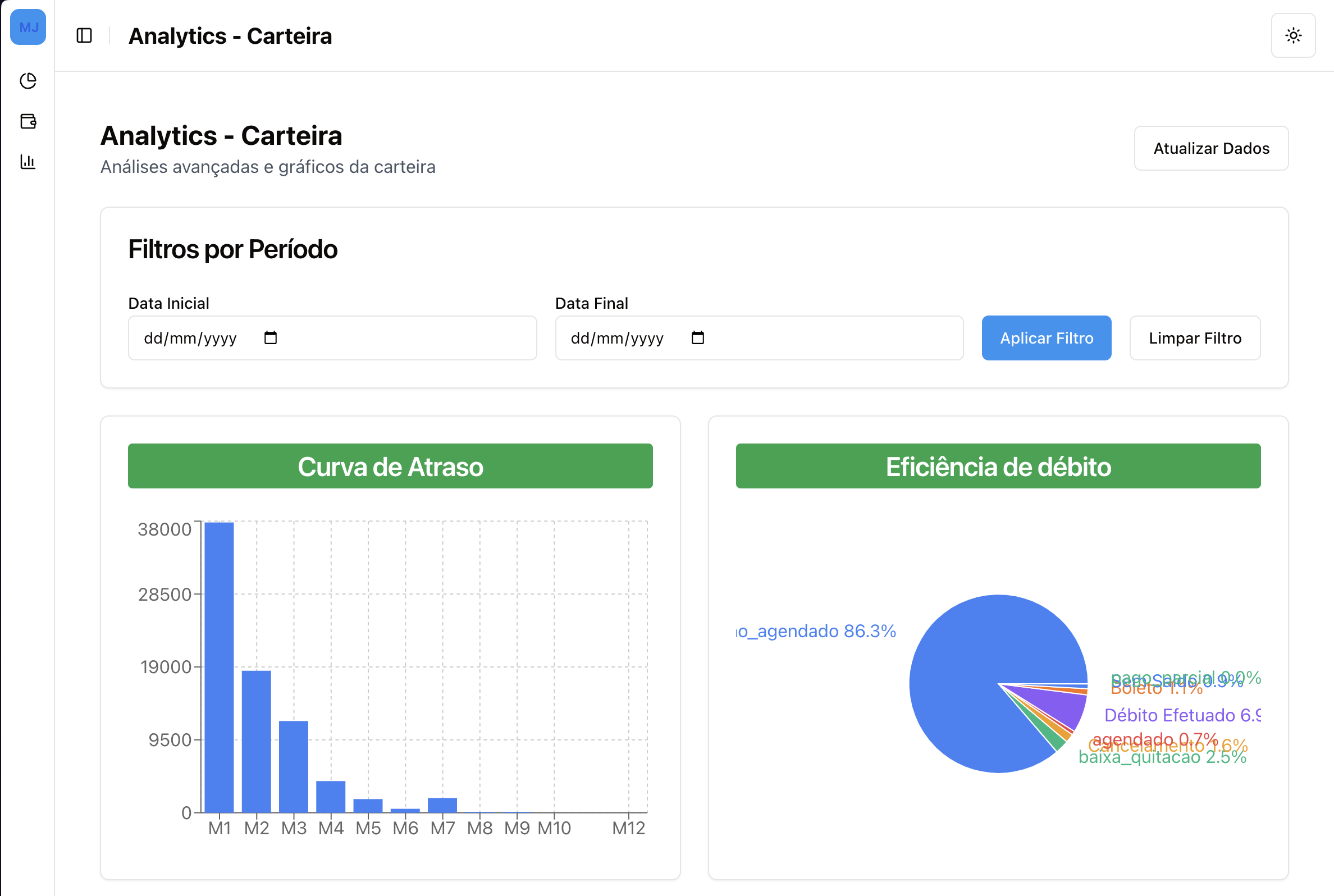Viewport: 1334px width, 896px height.
Task: Click the M1 bar in chart
Action: tap(219, 667)
